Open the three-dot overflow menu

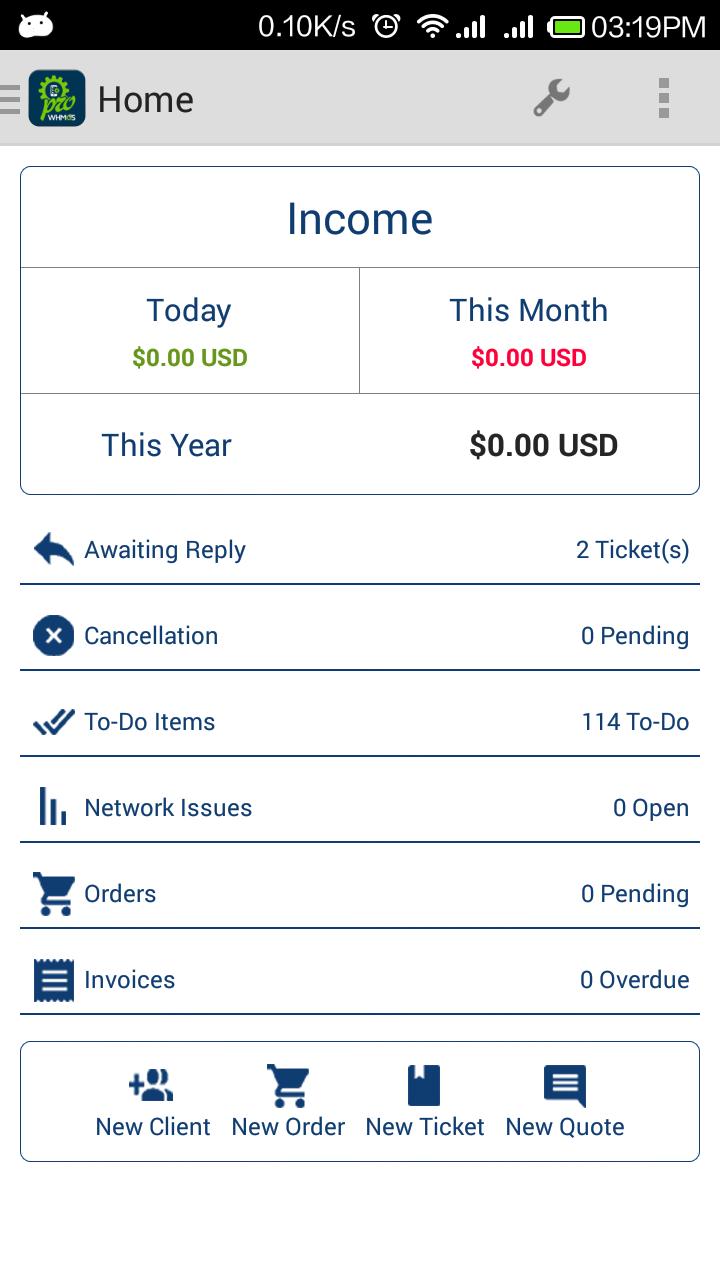[663, 98]
